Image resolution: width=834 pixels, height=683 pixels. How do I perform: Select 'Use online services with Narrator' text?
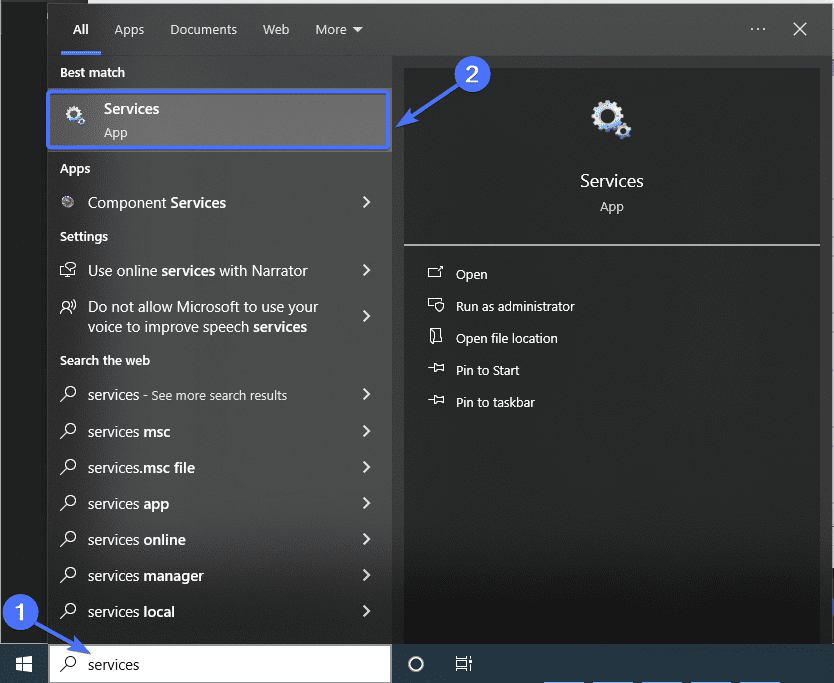click(x=197, y=271)
